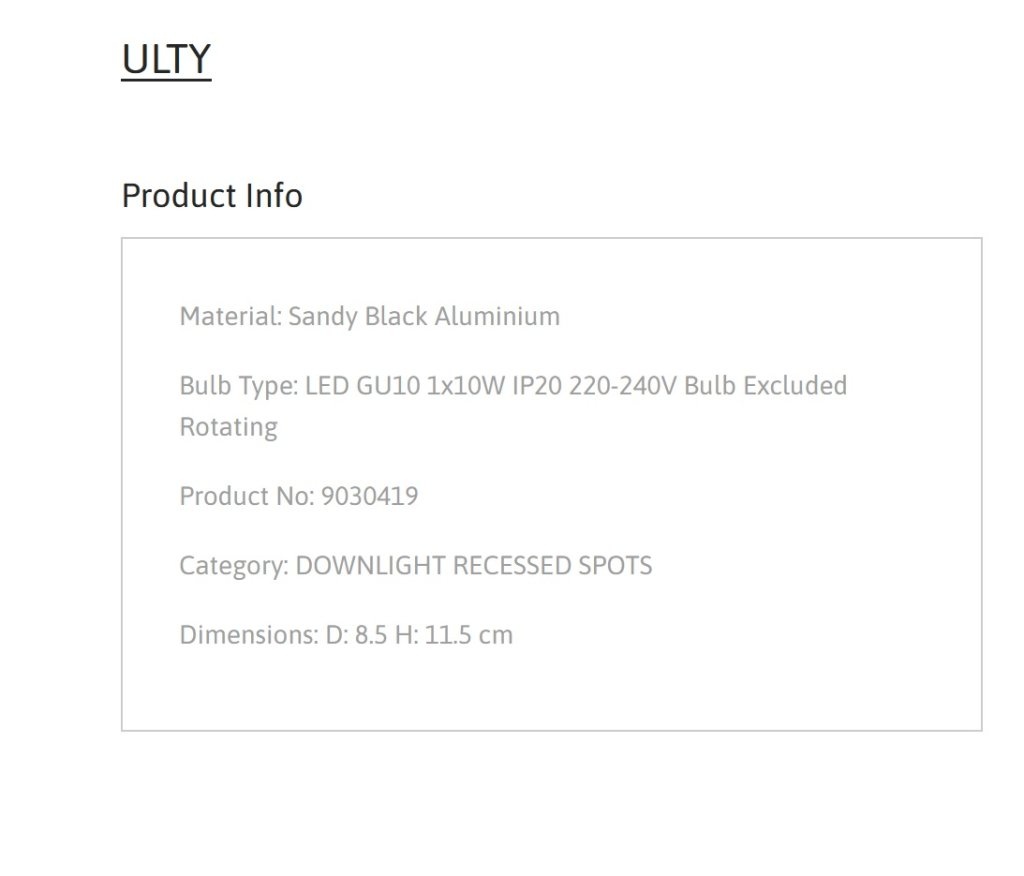Click the Bulb Type specification text
This screenshot has height=876, width=1024.
pos(513,406)
